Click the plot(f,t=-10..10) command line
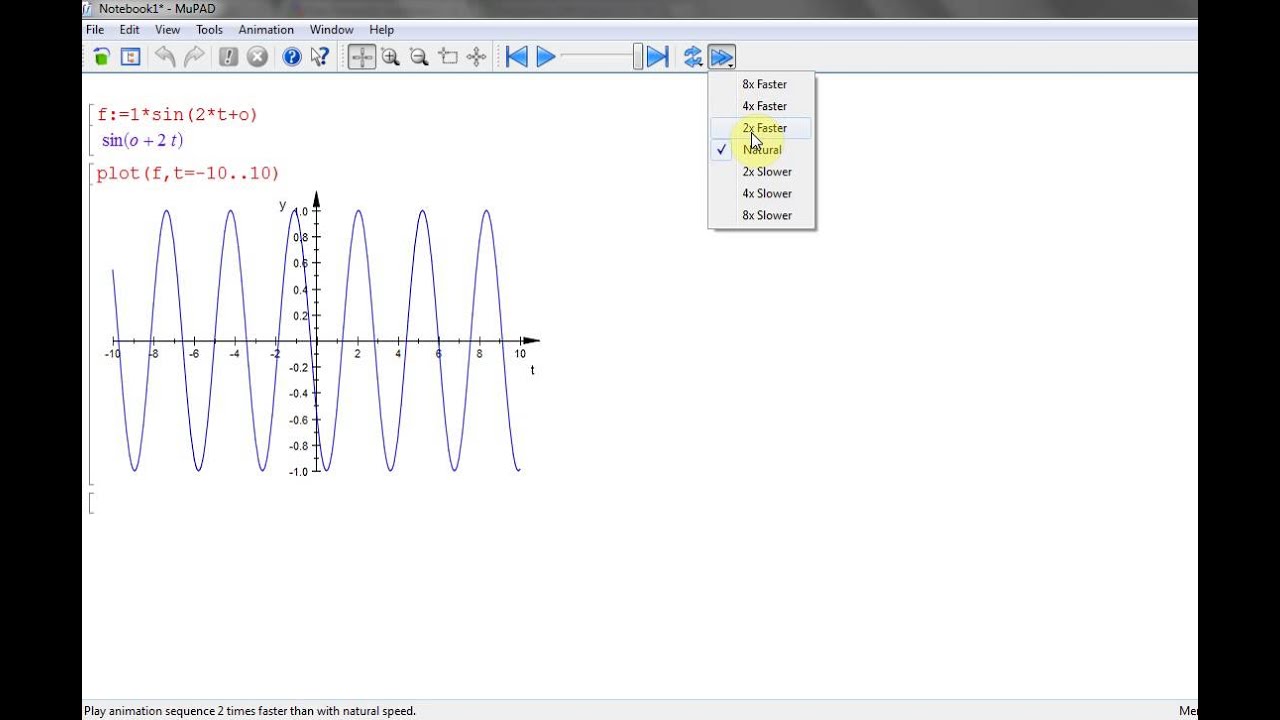The image size is (1280, 720). point(187,174)
